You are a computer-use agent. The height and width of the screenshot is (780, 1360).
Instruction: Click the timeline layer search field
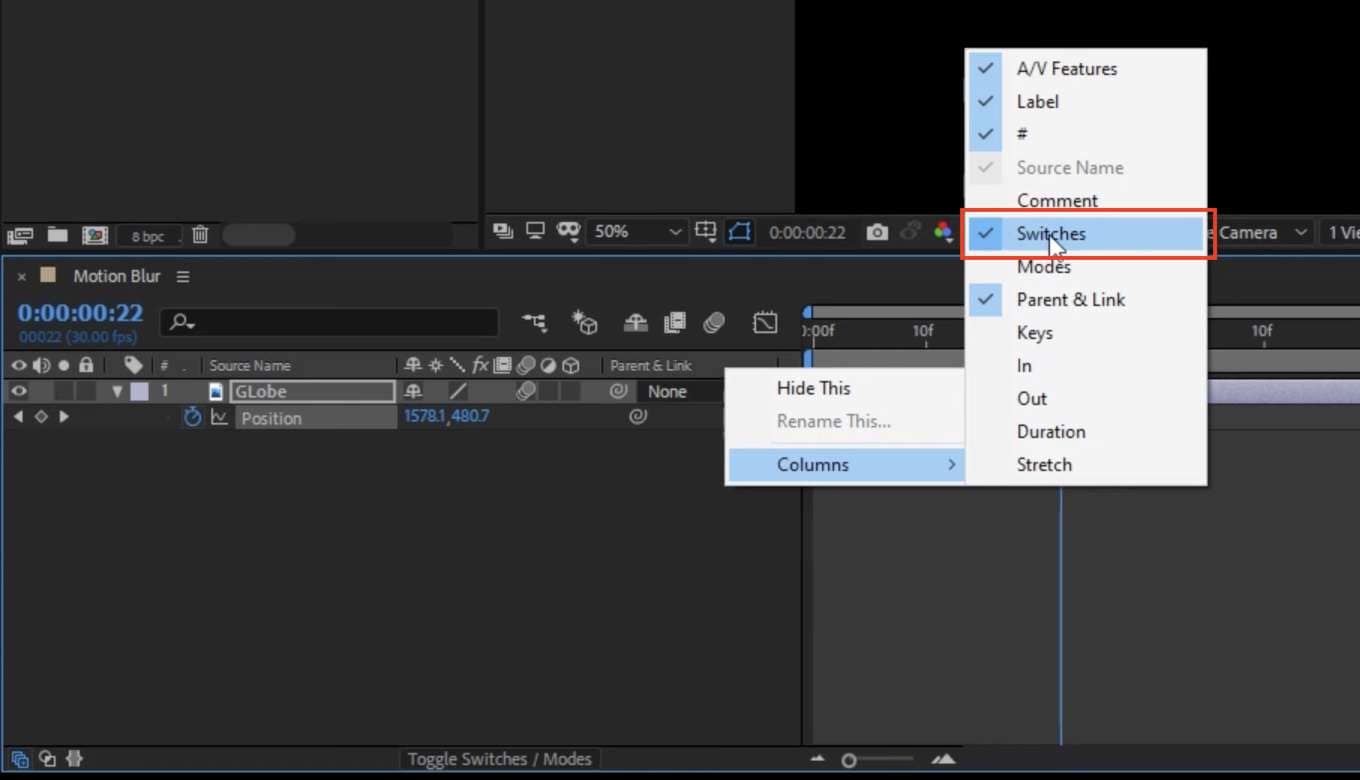(329, 322)
